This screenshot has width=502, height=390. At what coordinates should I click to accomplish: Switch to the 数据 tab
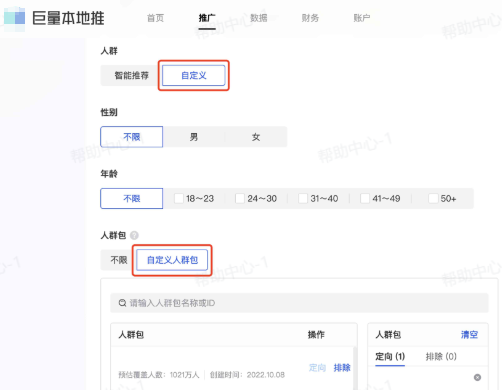[259, 18]
